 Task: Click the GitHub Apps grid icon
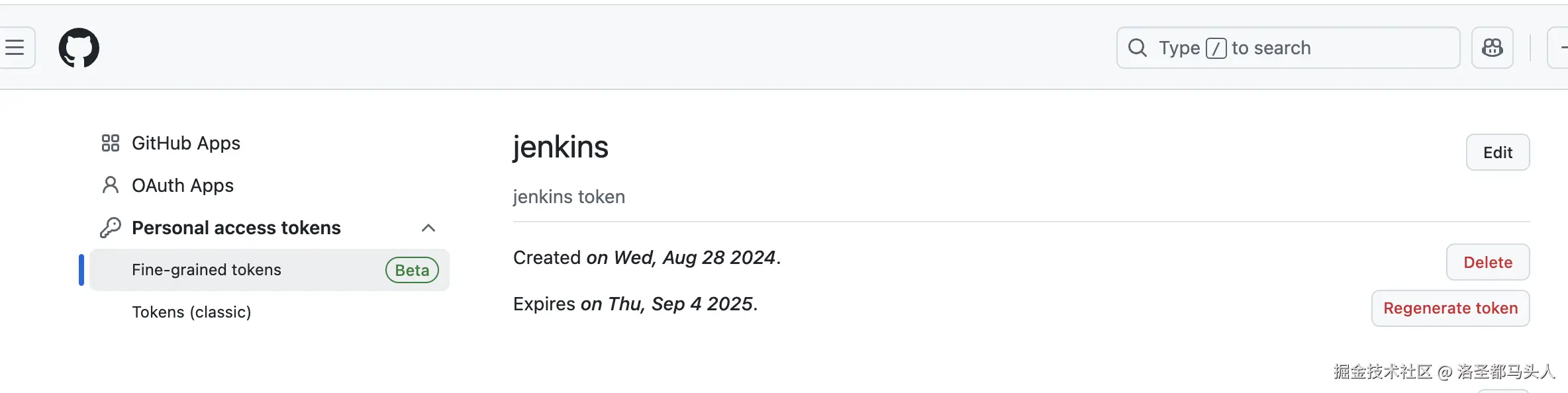pyautogui.click(x=110, y=143)
